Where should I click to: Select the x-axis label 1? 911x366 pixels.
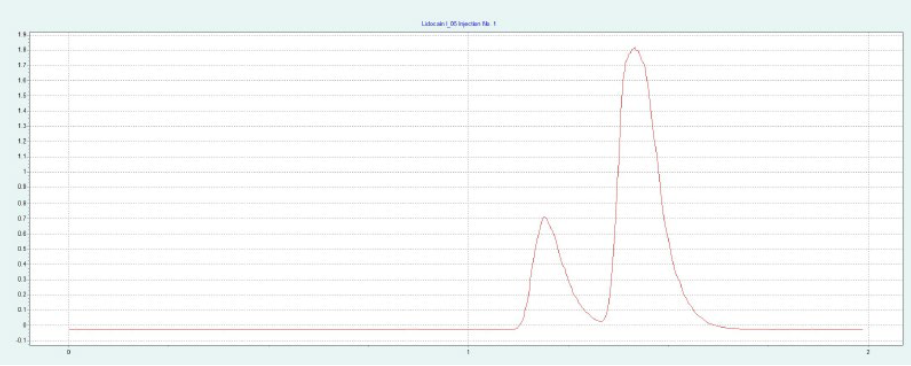pos(468,351)
